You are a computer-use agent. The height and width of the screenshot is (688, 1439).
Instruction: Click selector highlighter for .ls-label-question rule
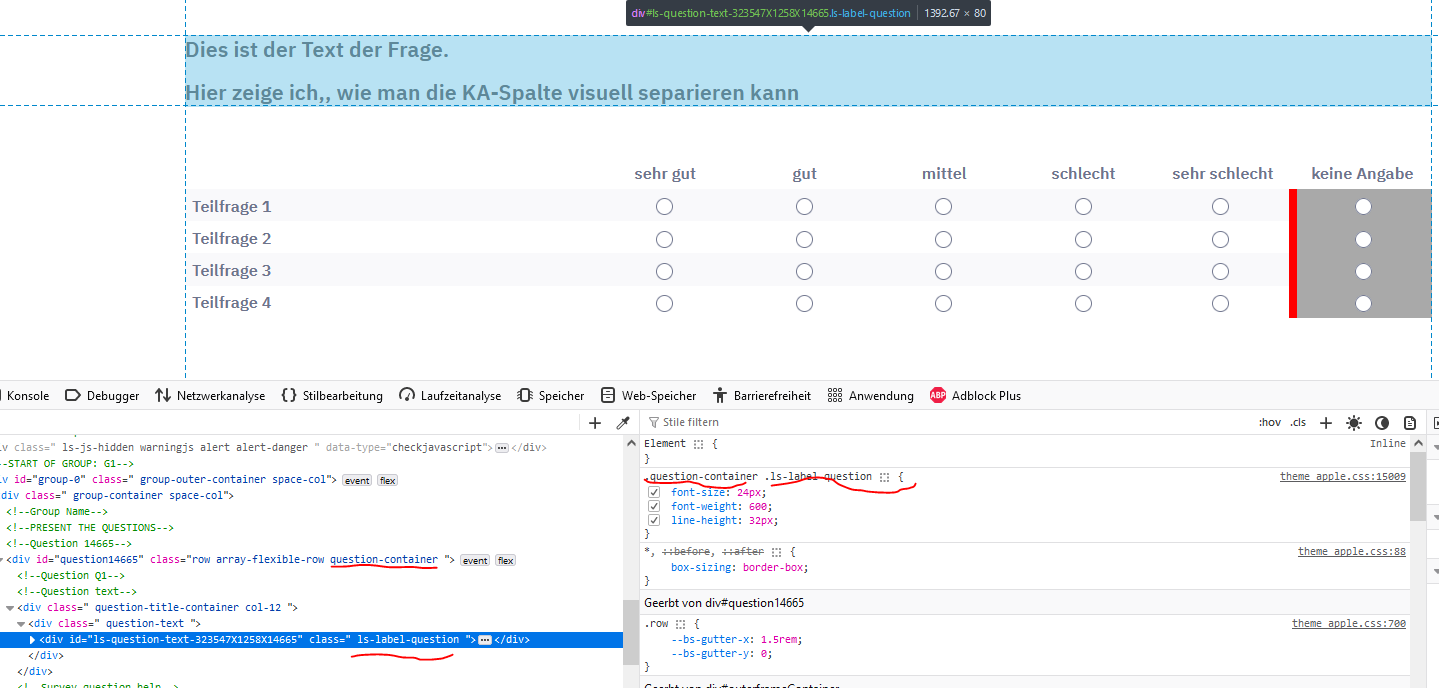coord(885,477)
